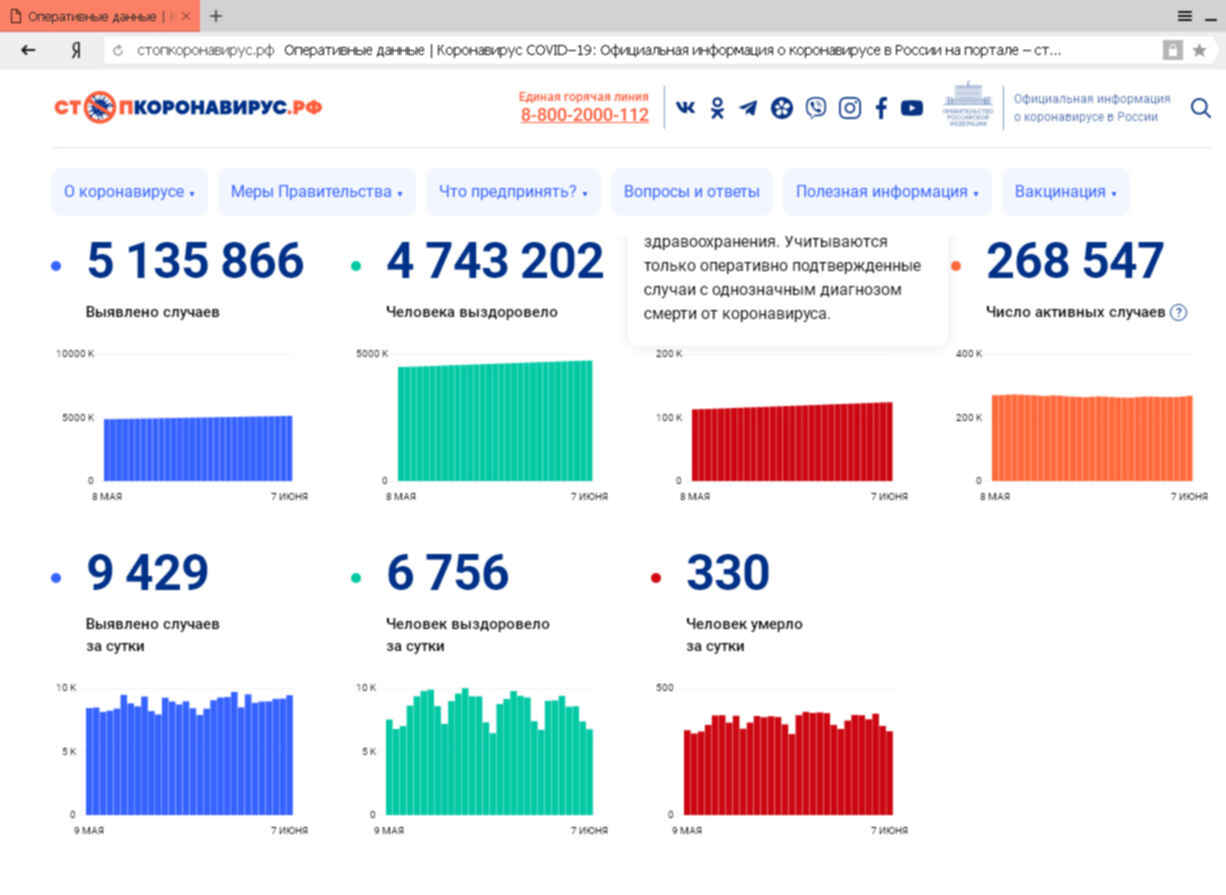
Task: Click the Yandex Zen icon in header
Action: [x=782, y=108]
